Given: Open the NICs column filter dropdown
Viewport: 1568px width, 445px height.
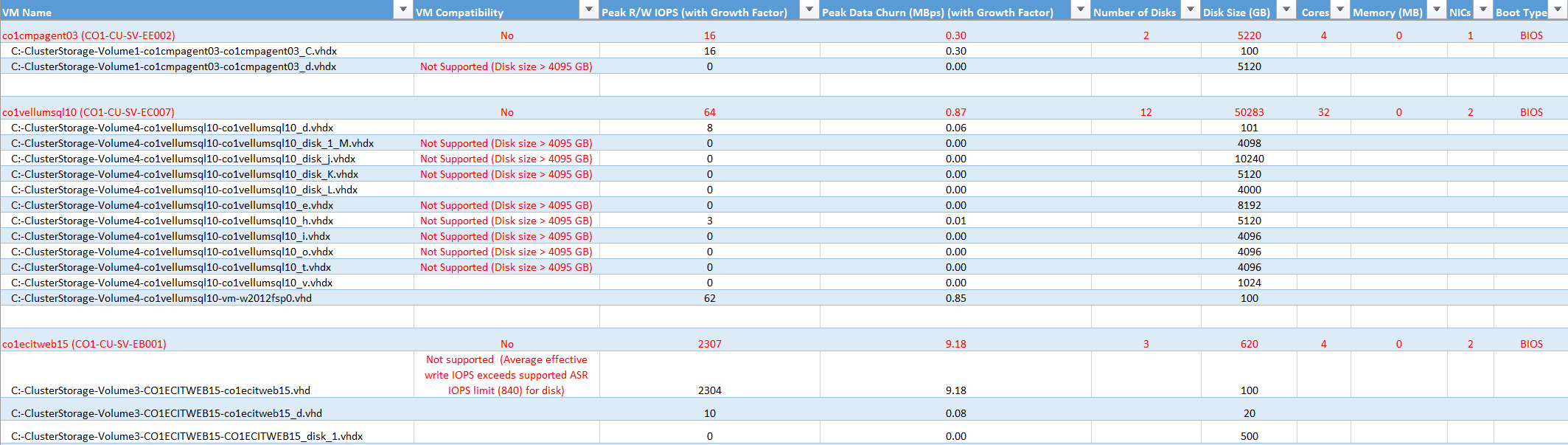Looking at the screenshot, I should [1482, 10].
